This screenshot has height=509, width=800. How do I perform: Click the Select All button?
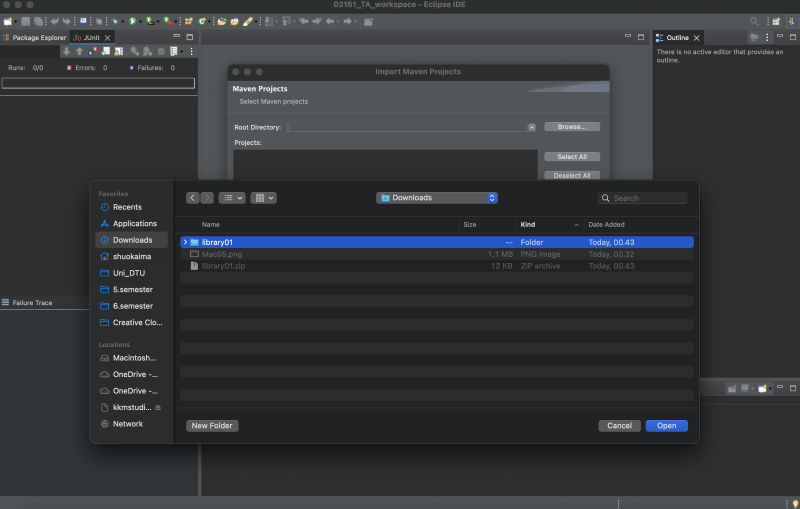tap(572, 157)
